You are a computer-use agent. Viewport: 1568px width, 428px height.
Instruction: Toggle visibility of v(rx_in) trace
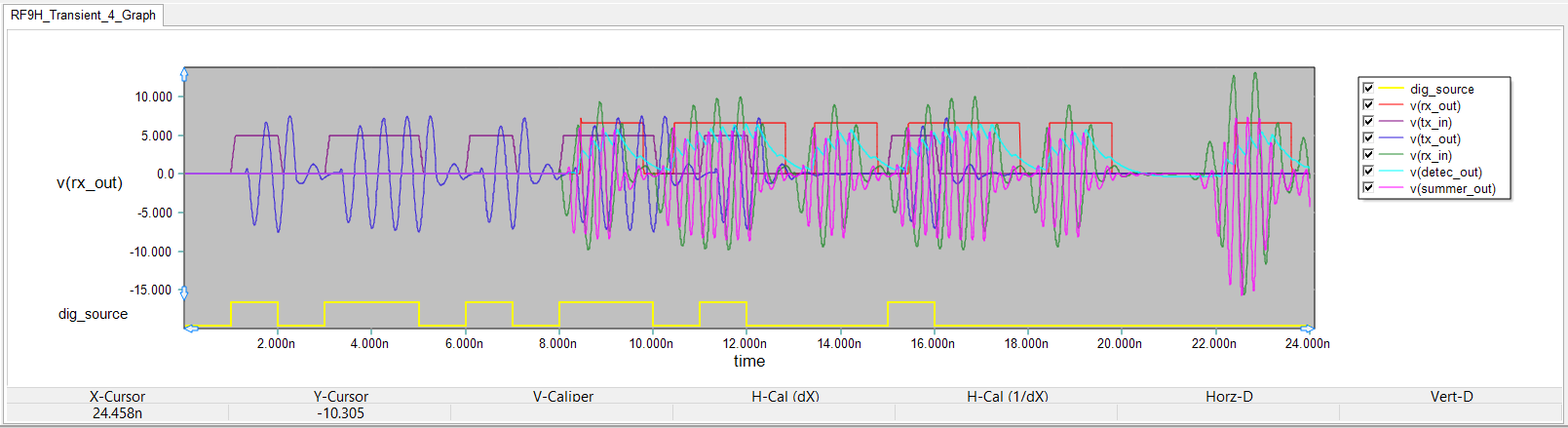coord(1368,155)
